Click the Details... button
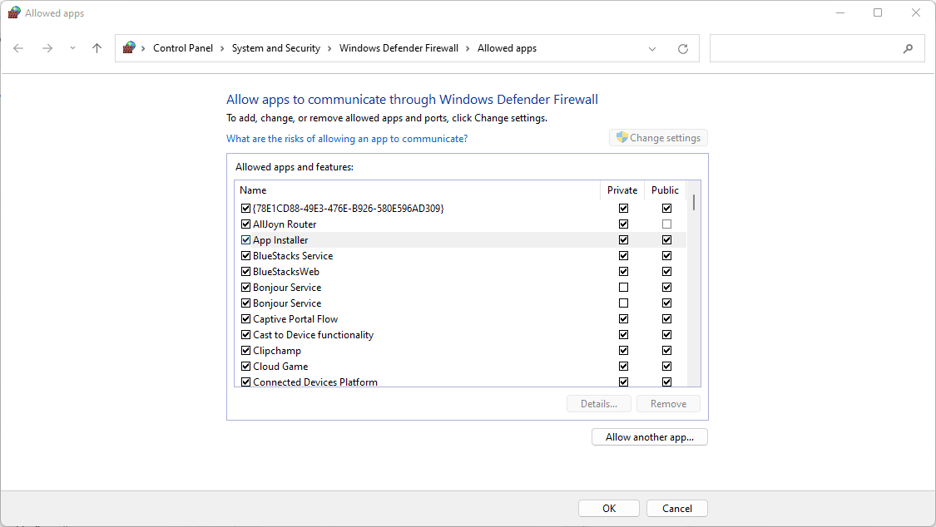Viewport: 936px width, 527px height. tap(599, 404)
